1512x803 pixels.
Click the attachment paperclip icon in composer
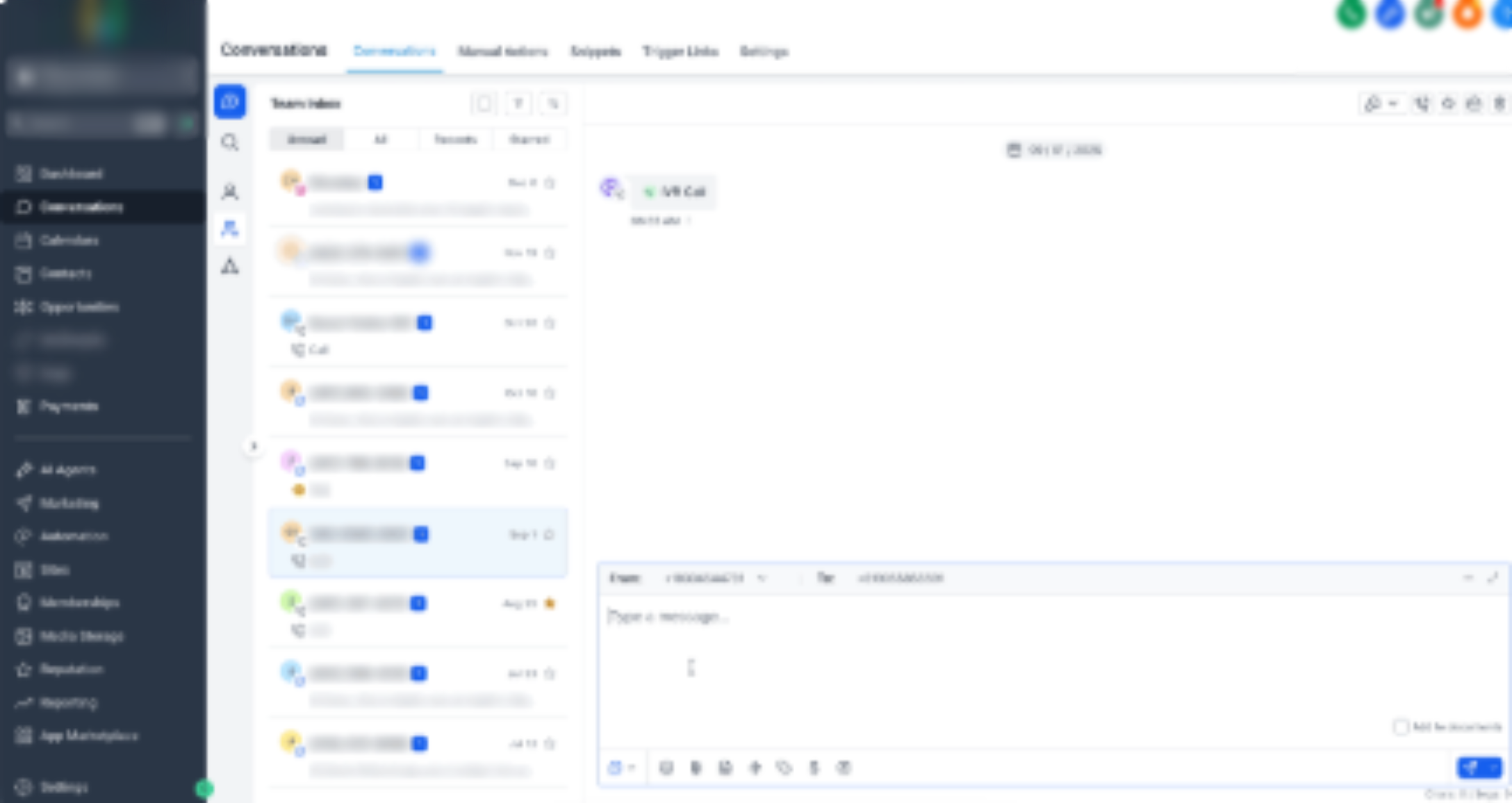tap(696, 768)
